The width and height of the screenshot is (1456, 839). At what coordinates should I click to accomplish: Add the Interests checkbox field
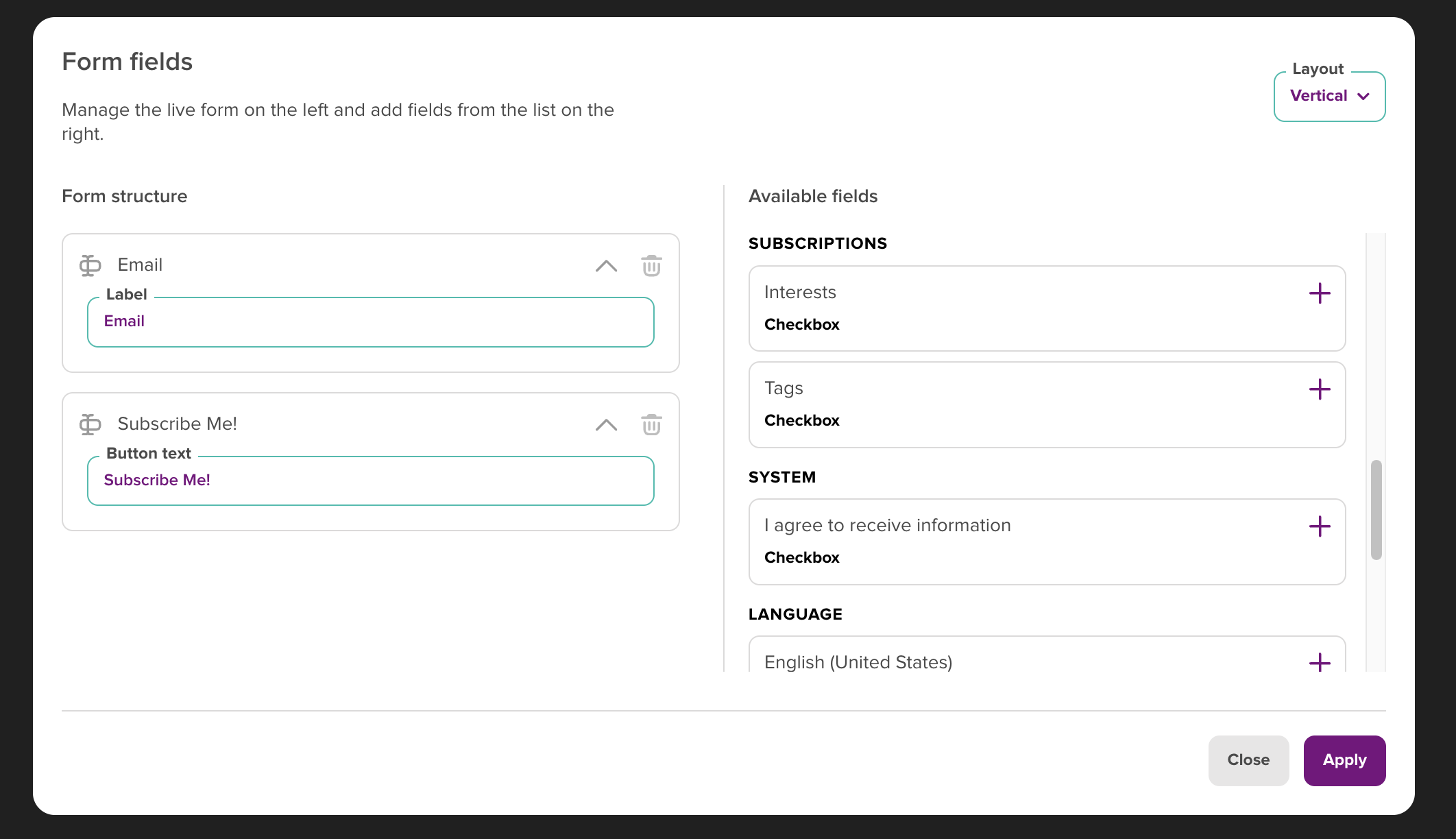[x=1320, y=293]
